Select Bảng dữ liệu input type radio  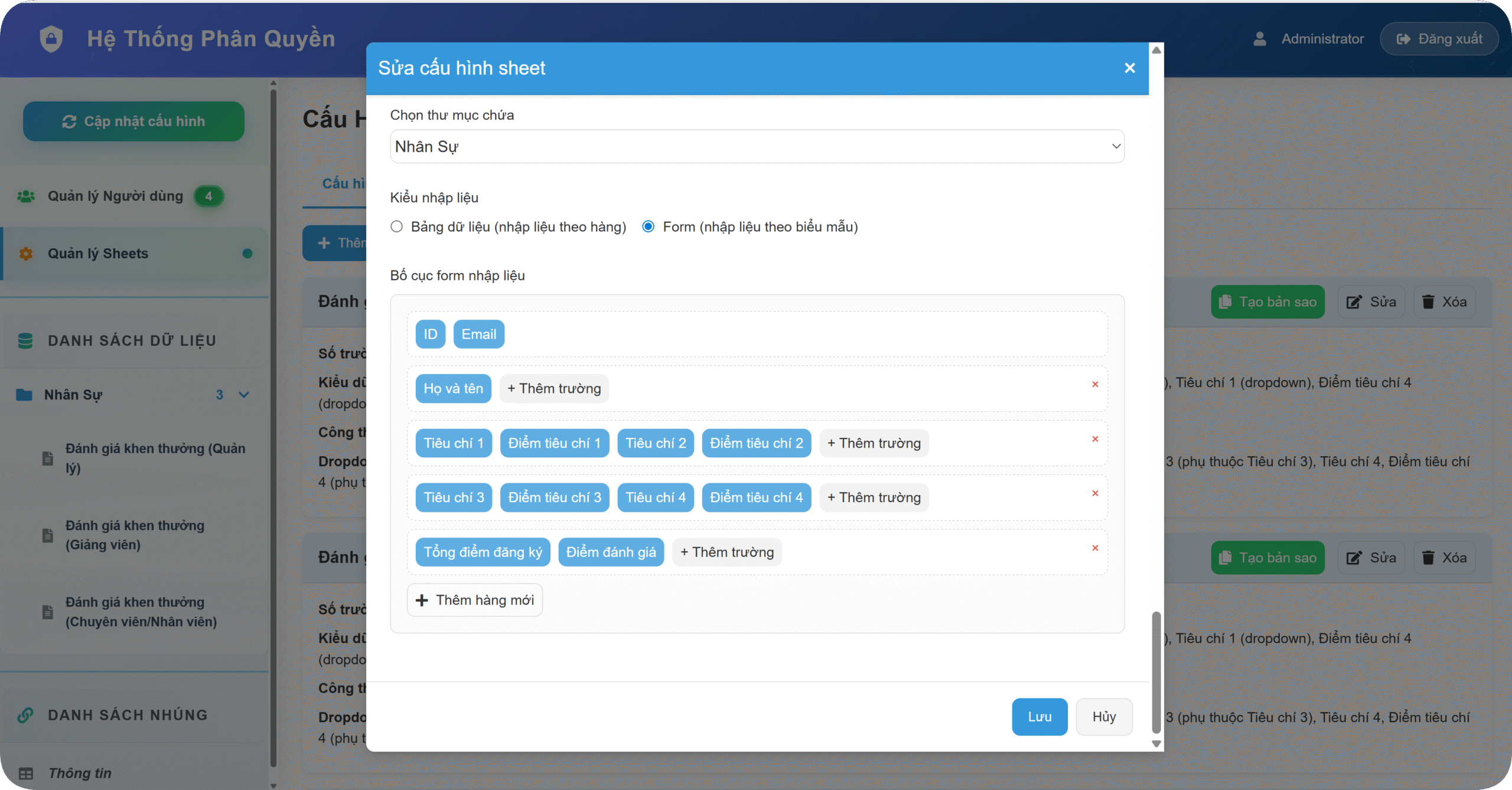tap(397, 227)
